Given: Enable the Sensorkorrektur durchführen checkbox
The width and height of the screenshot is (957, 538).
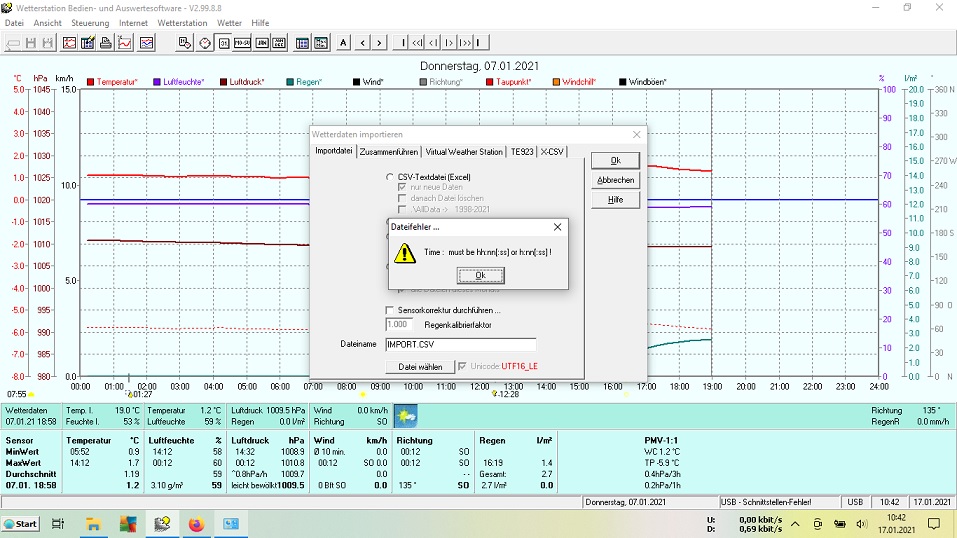Looking at the screenshot, I should pos(391,310).
